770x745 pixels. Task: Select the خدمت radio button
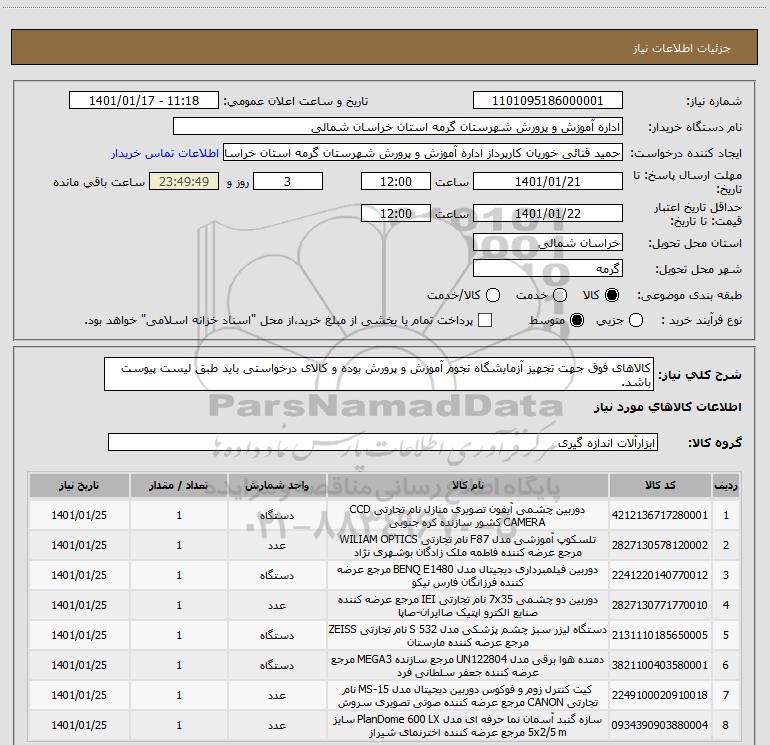[560, 295]
